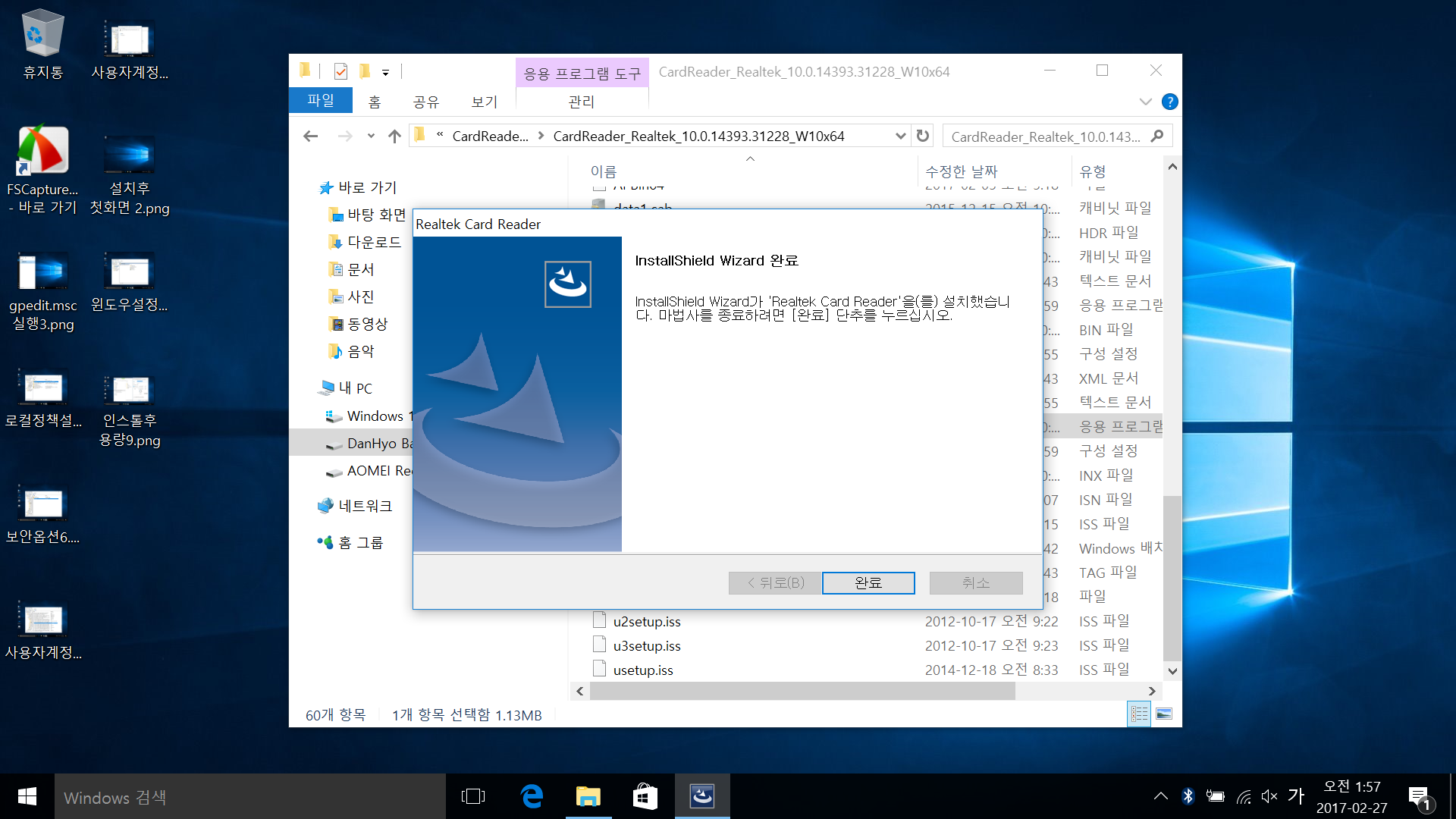Open Explorer help with the question icon

pos(1170,102)
